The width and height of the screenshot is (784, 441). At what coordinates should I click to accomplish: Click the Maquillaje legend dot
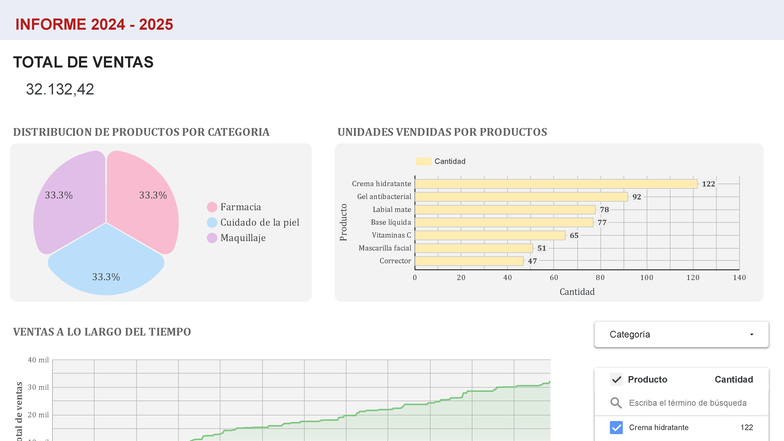click(x=212, y=238)
